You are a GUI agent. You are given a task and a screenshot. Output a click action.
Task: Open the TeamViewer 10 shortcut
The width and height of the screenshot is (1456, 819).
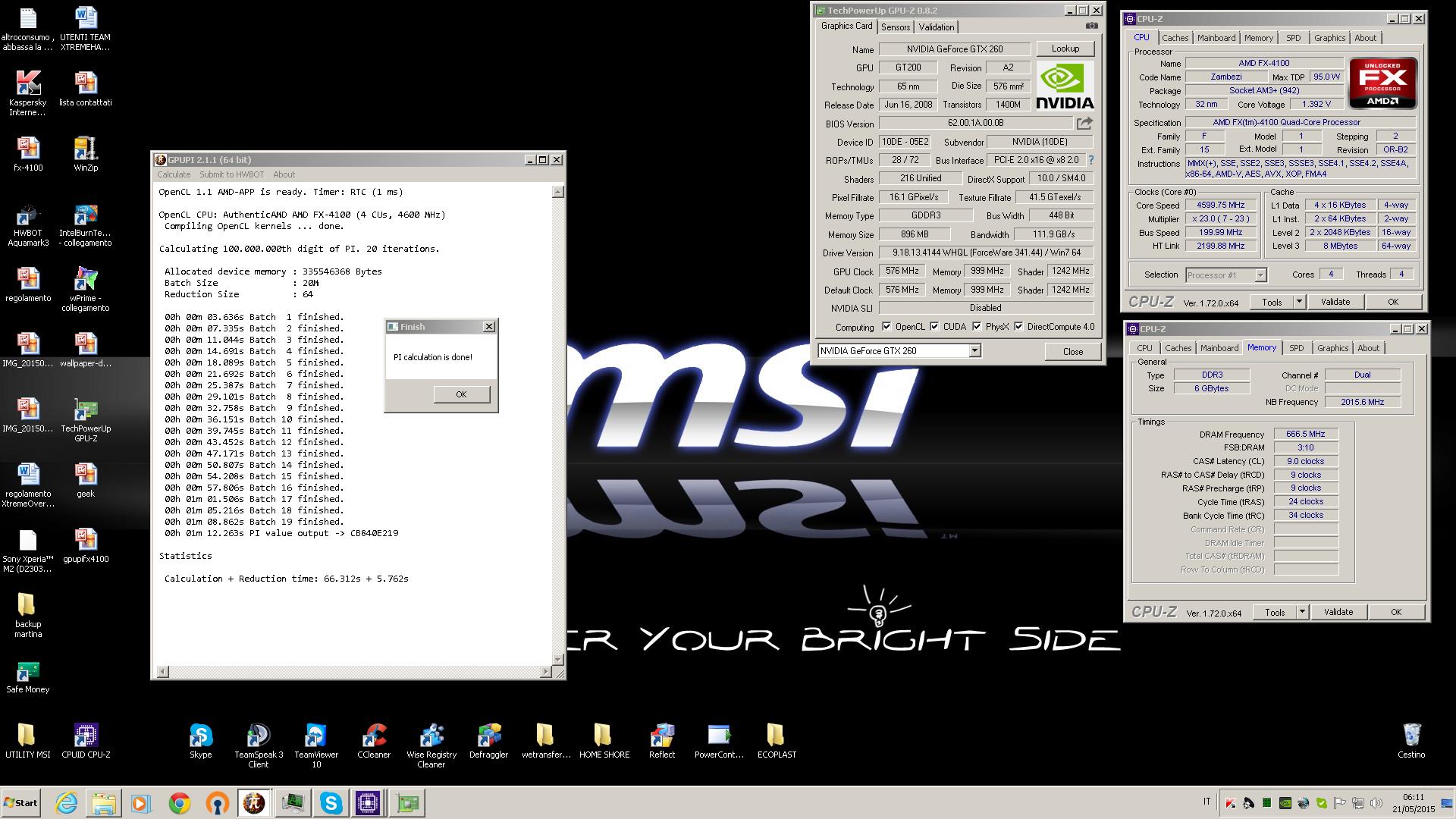[316, 745]
